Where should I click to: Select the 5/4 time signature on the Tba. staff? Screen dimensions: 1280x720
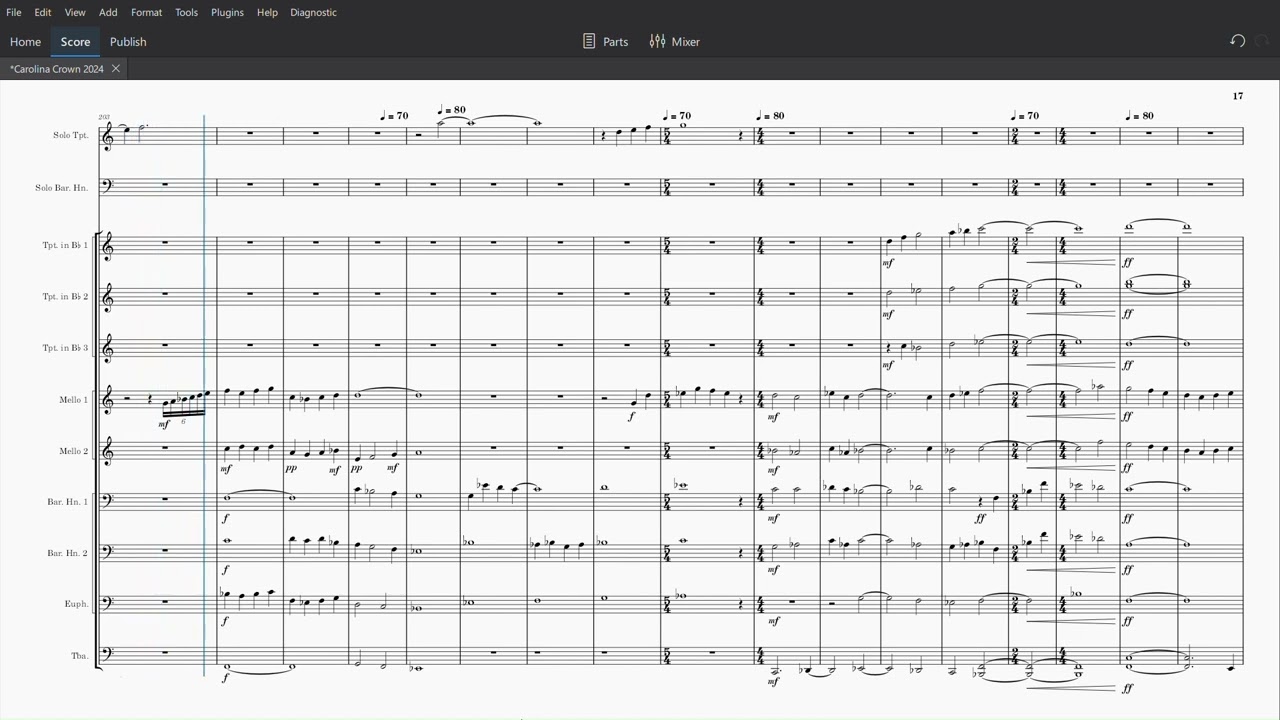coord(668,656)
